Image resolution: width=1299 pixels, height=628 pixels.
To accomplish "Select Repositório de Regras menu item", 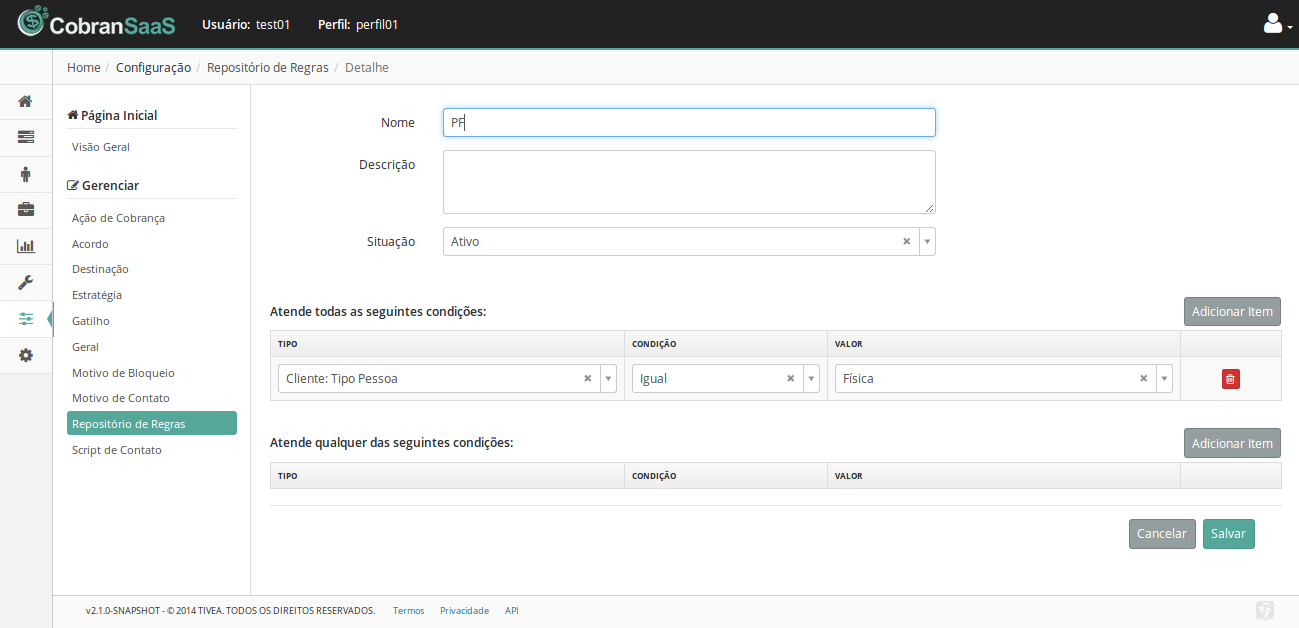I will (x=152, y=423).
